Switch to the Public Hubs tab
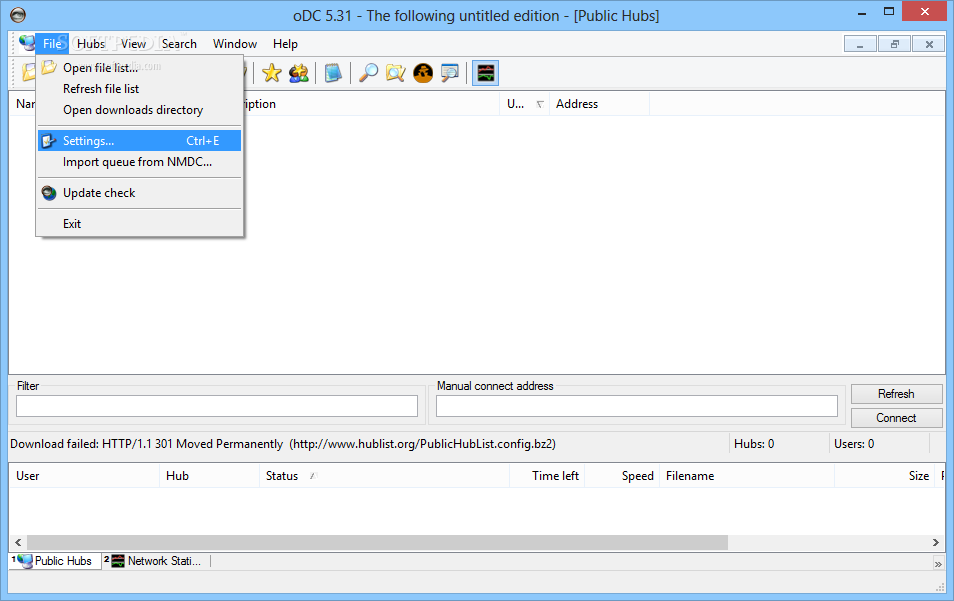The height and width of the screenshot is (601, 954). pos(55,561)
